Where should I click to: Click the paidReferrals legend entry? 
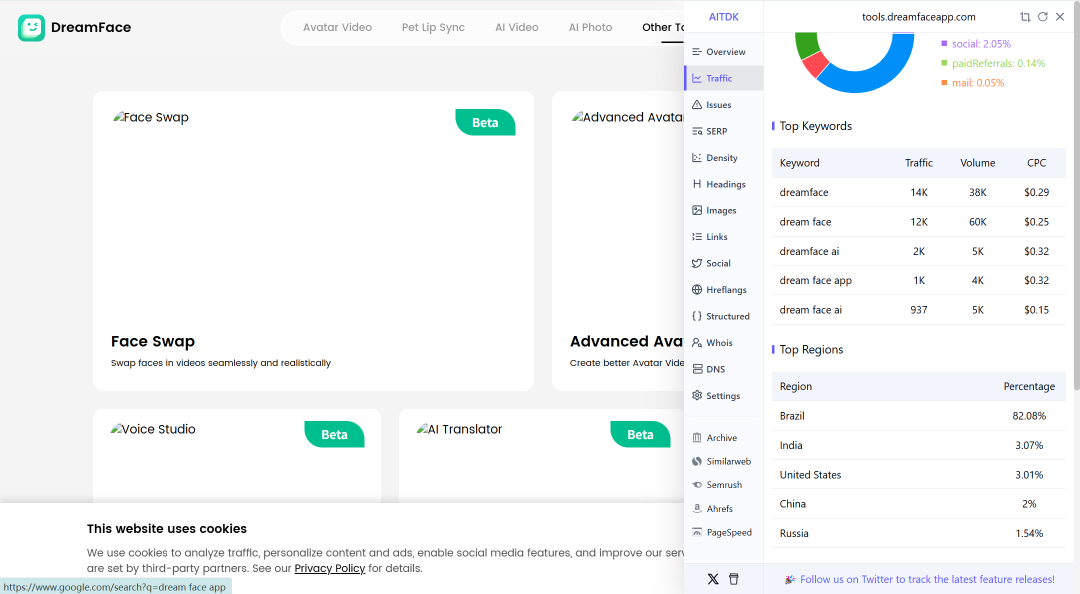(x=993, y=63)
